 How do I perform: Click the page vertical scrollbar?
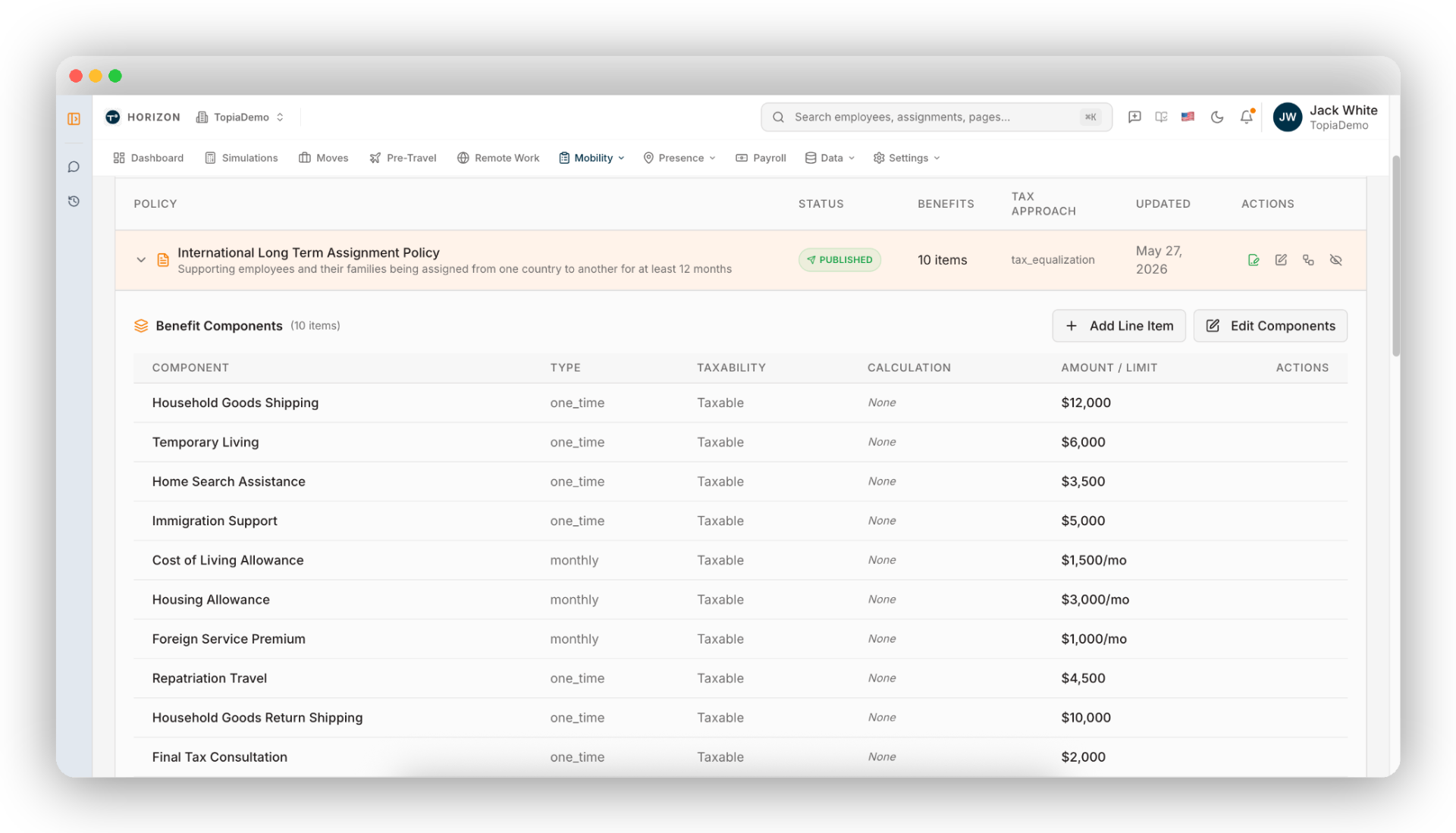click(x=1395, y=255)
